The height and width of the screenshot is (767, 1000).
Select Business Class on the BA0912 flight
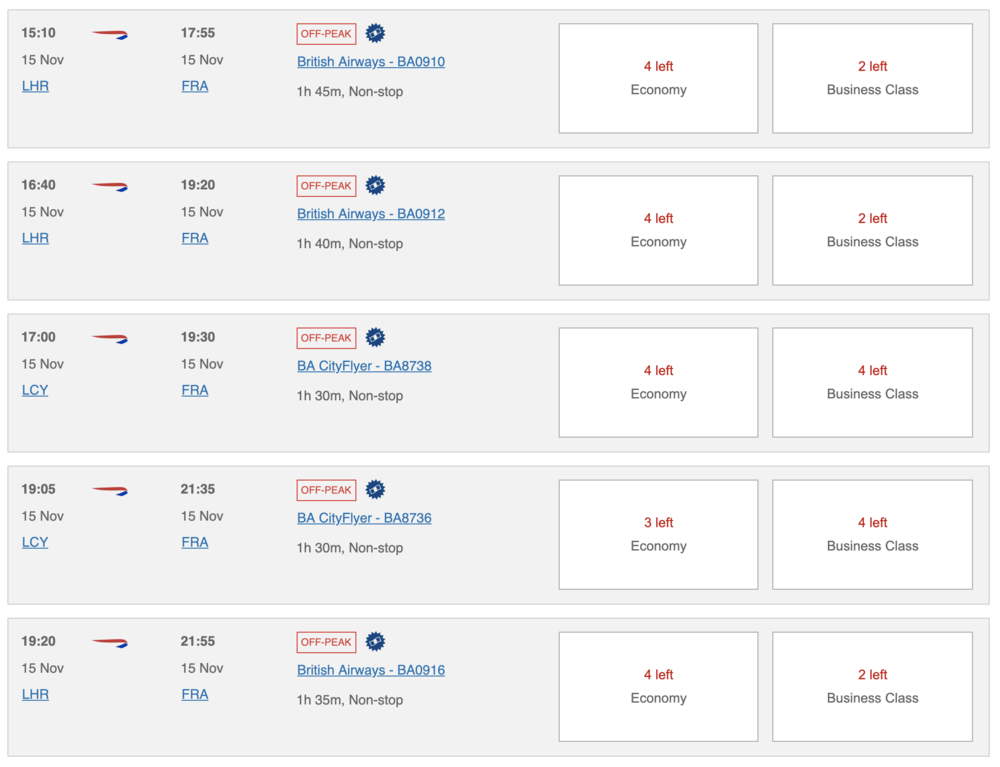pos(872,230)
